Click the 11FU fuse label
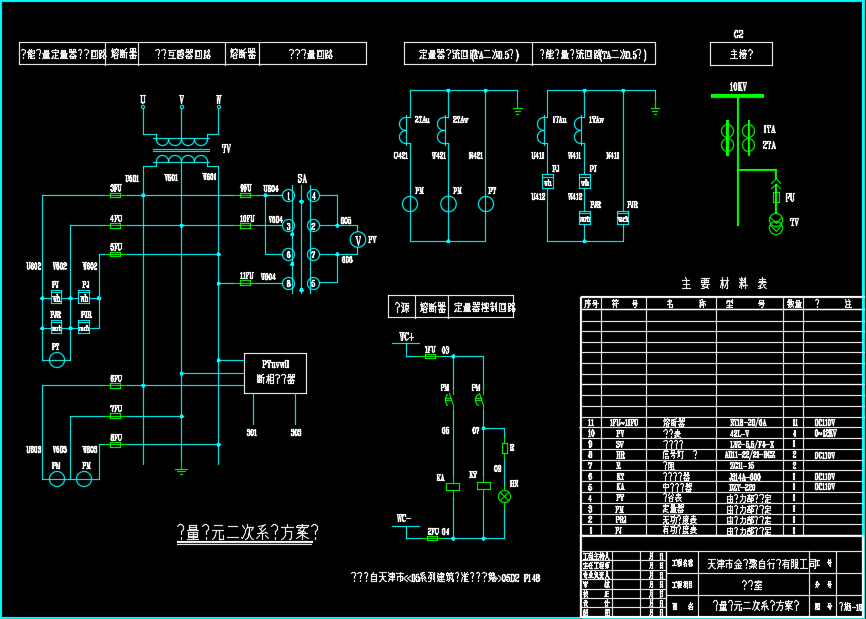Image resolution: width=866 pixels, height=619 pixels. point(247,276)
